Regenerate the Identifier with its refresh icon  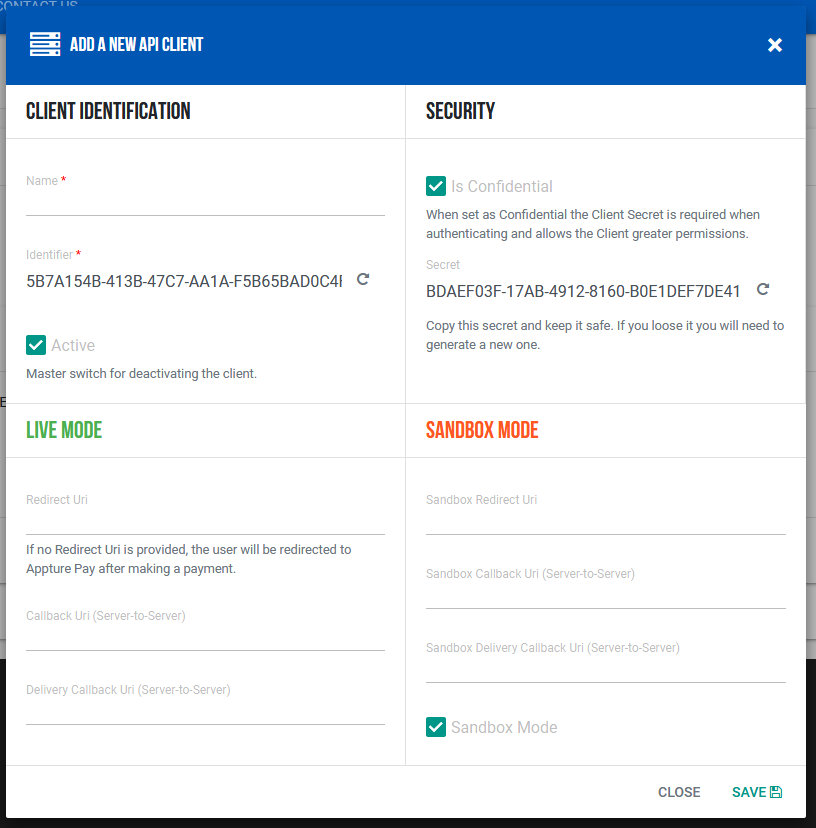[x=363, y=280]
